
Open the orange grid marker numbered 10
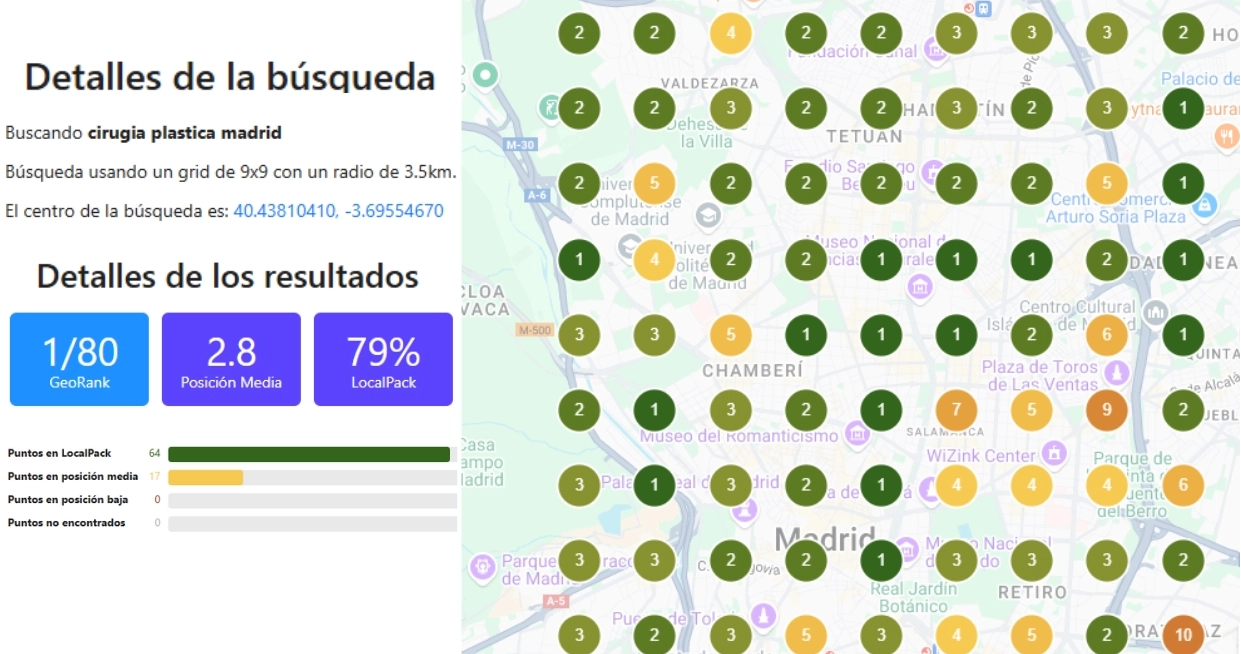[1183, 634]
